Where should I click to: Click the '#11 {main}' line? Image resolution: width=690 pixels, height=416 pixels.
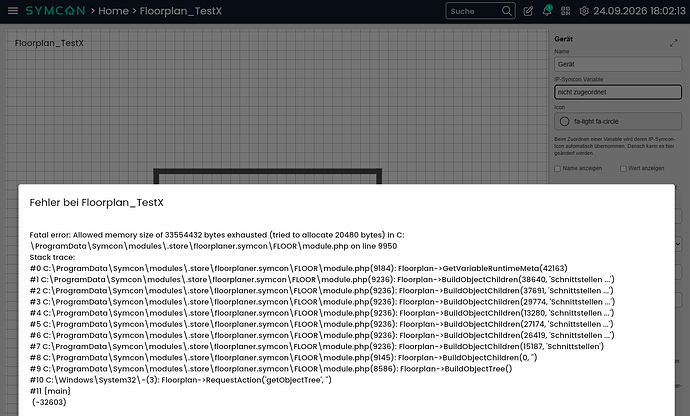click(x=50, y=391)
